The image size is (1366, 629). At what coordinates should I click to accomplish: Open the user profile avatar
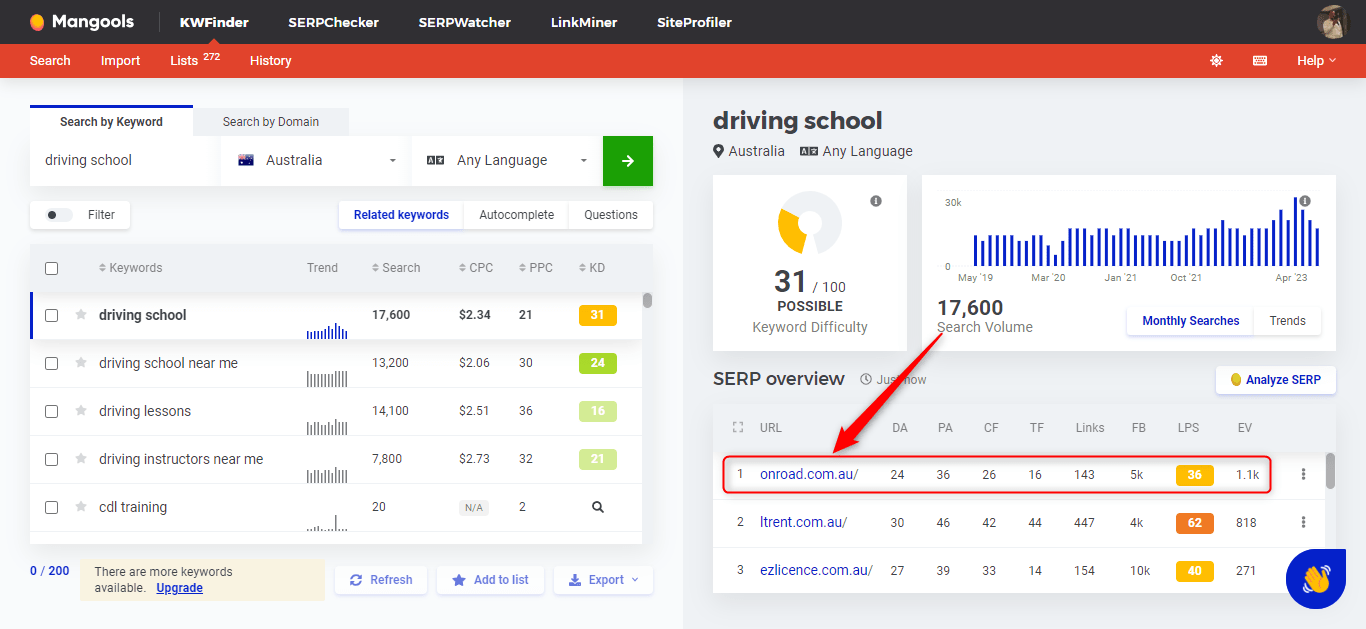[1333, 22]
